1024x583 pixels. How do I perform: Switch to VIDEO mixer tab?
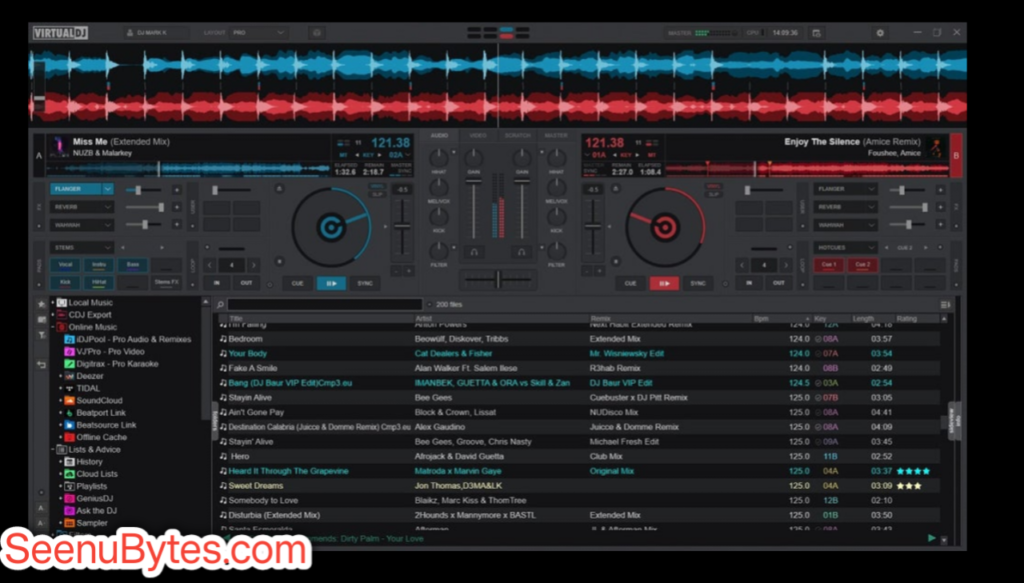click(478, 135)
